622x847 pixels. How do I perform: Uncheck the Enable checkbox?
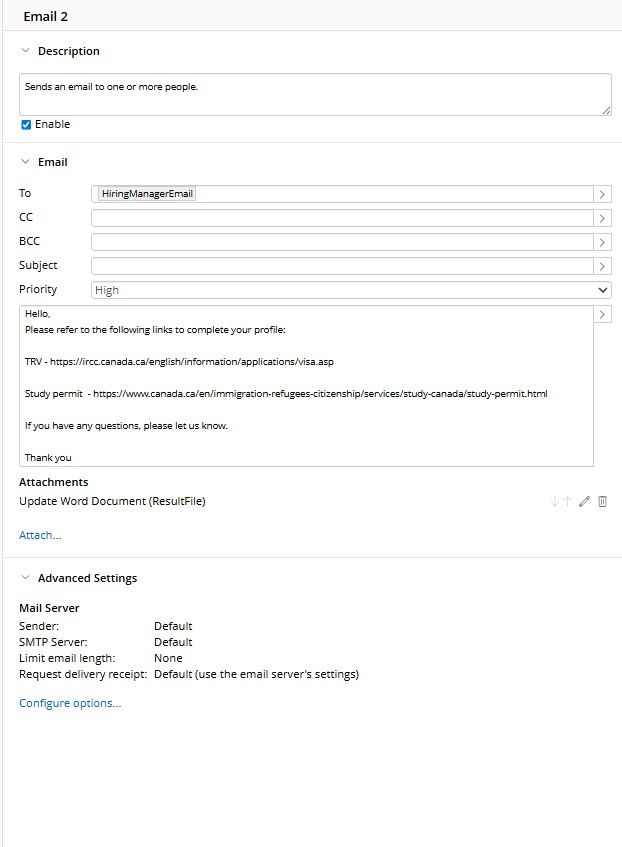(26, 125)
